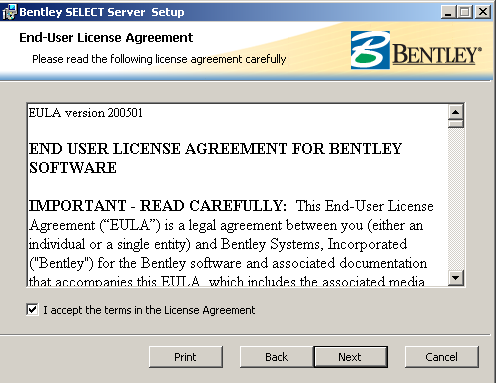The height and width of the screenshot is (383, 496).
Task: Cancel the installation
Action: (x=442, y=357)
